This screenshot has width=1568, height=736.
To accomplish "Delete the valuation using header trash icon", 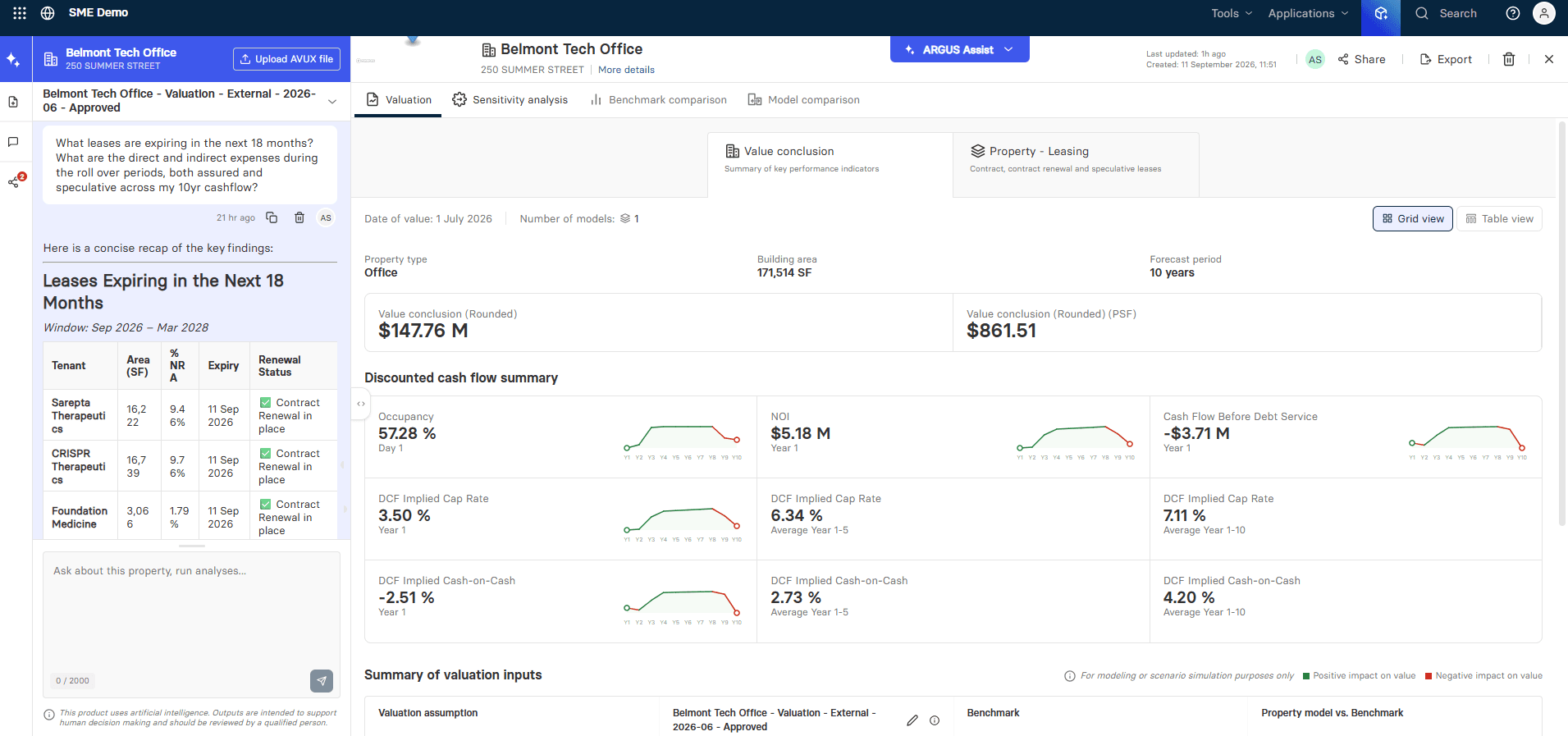I will point(1509,59).
